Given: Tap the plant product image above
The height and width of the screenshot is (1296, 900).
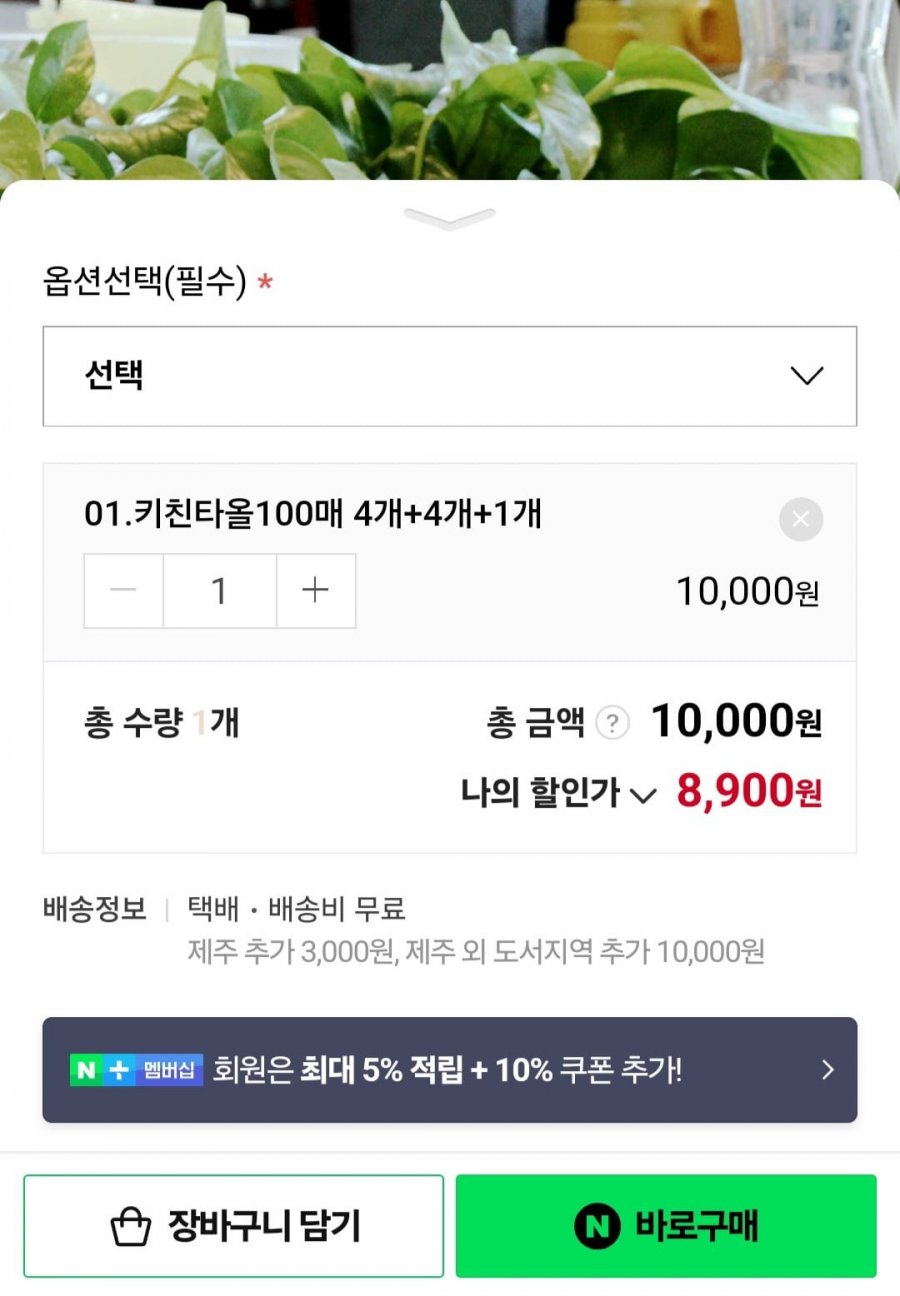Looking at the screenshot, I should tap(449, 90).
